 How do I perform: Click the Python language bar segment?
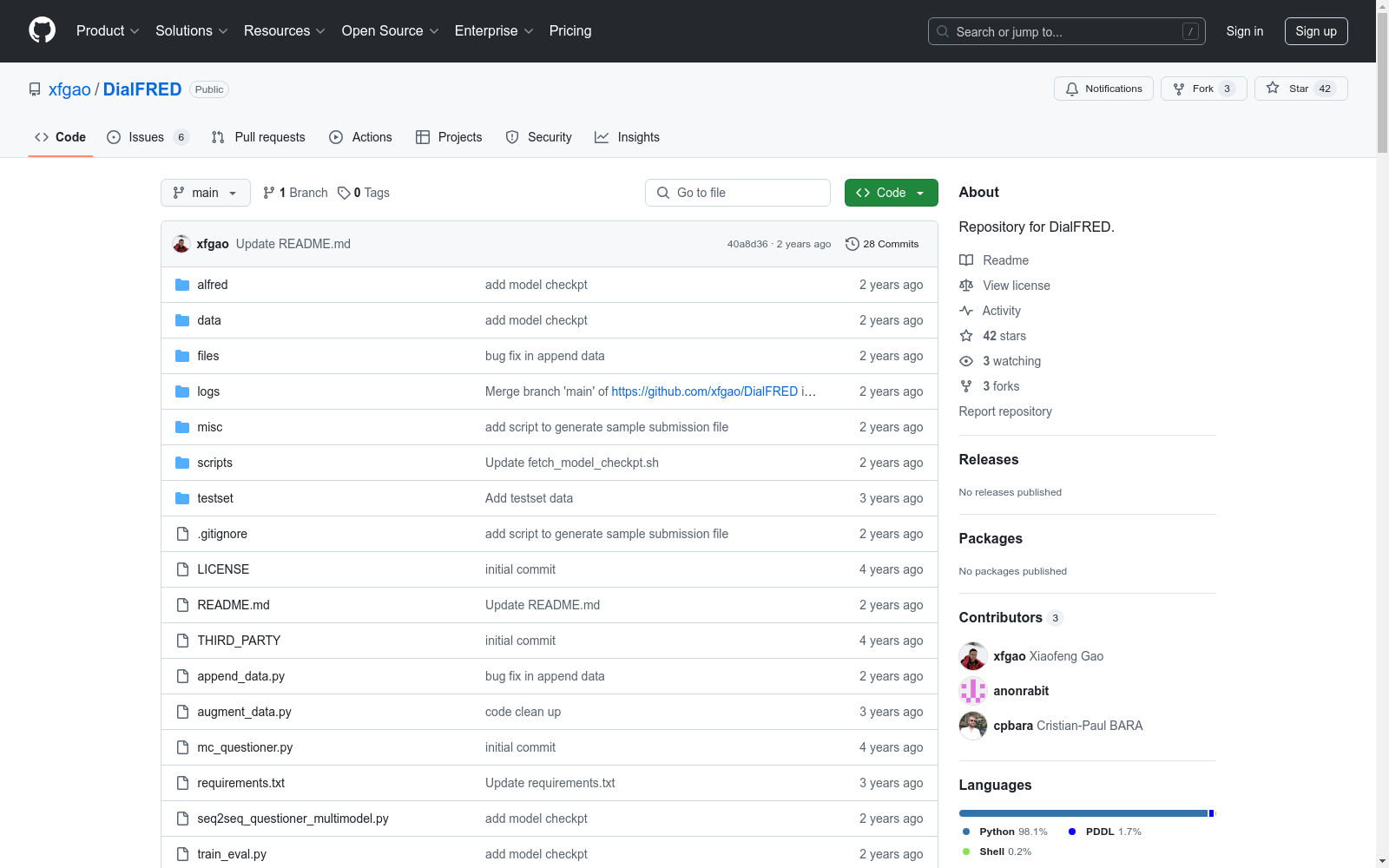(1083, 813)
